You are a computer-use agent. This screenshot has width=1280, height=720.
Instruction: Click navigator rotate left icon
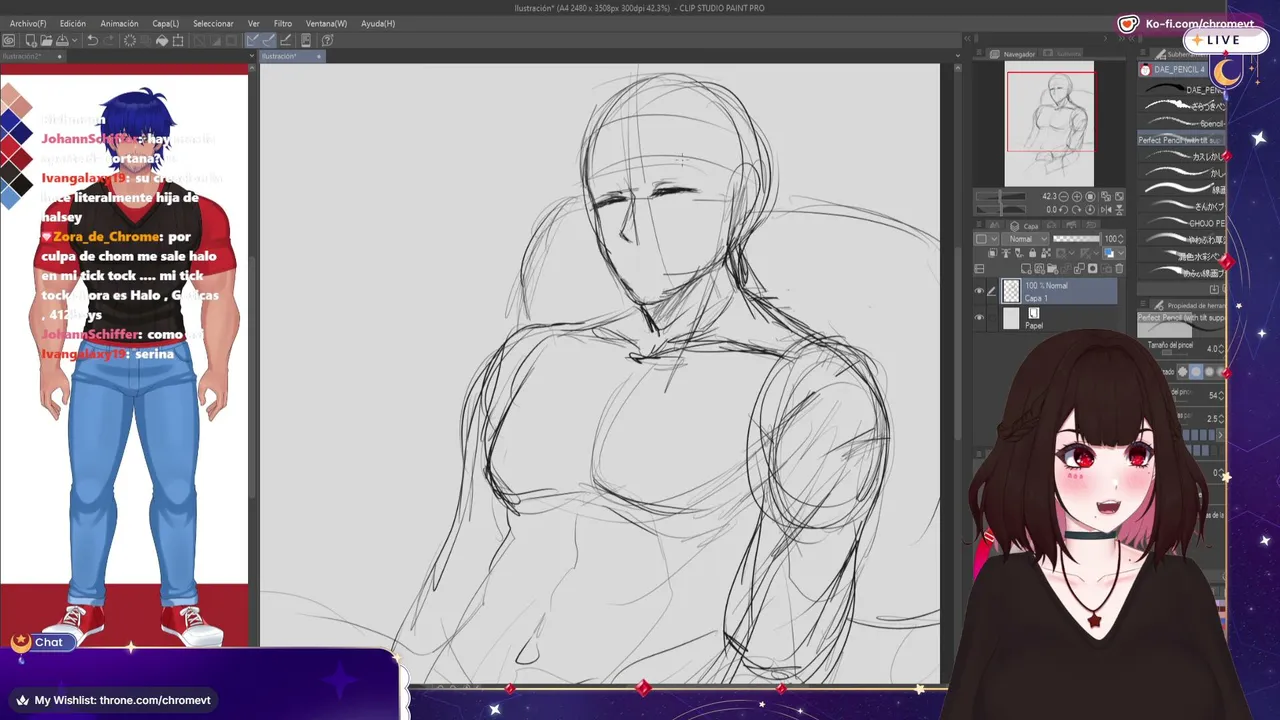point(1063,210)
